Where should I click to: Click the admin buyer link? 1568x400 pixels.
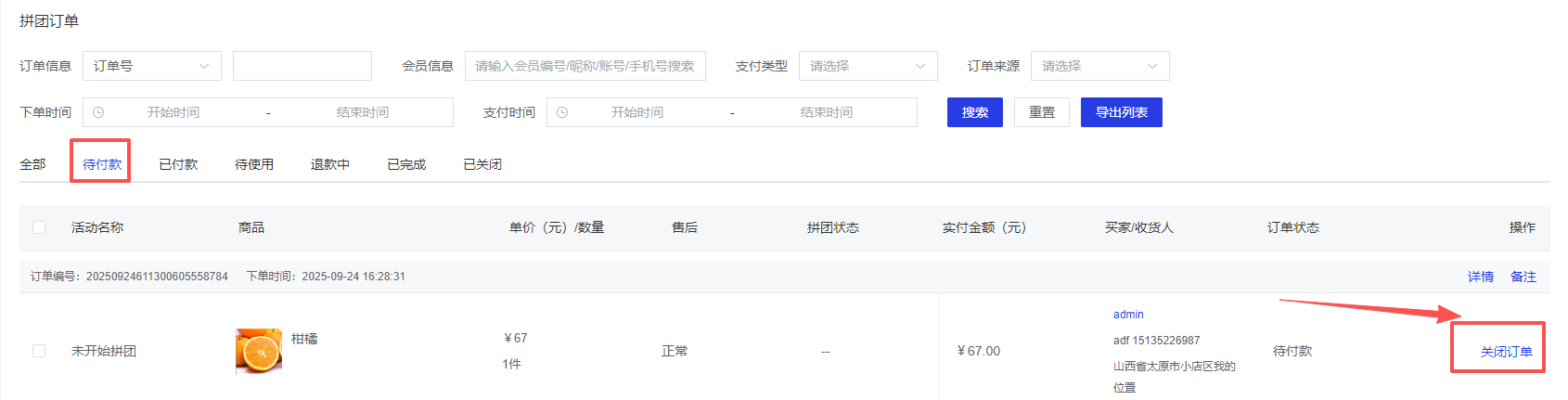1128,315
